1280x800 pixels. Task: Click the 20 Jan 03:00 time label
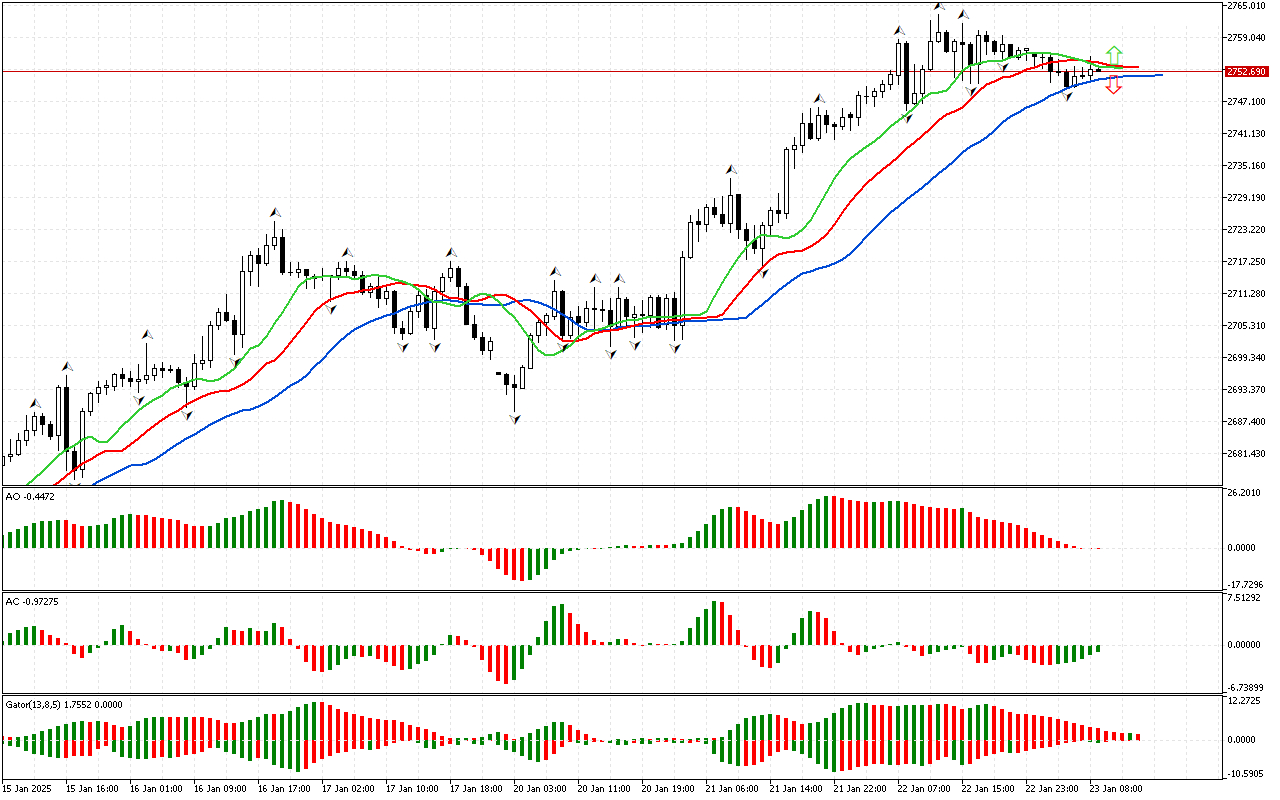coord(539,789)
